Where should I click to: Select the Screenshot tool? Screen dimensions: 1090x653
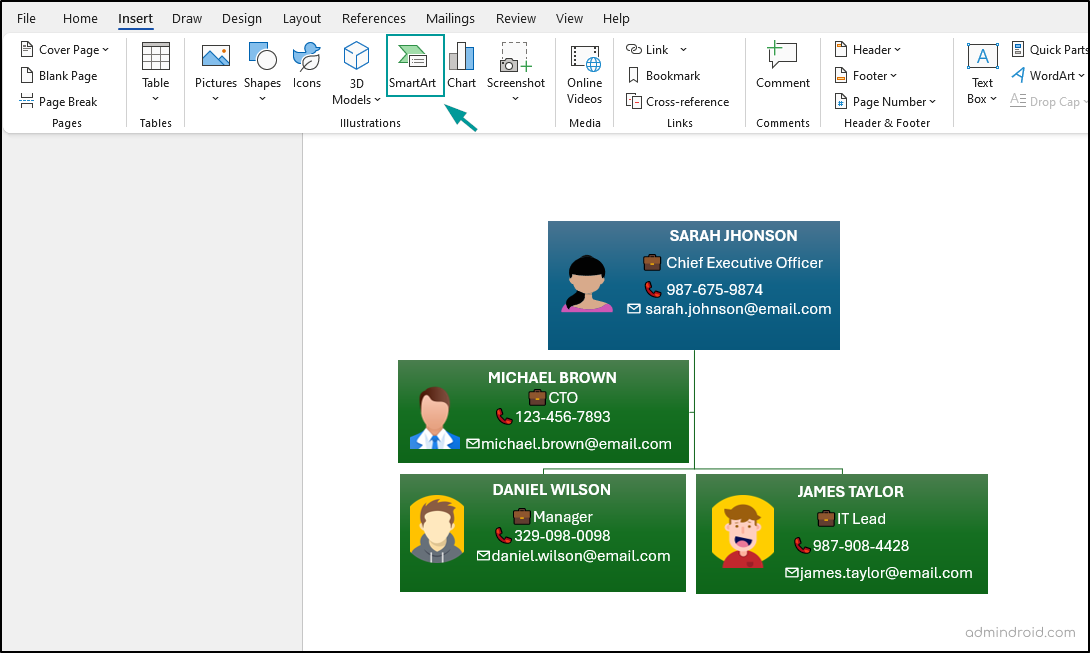[x=515, y=72]
